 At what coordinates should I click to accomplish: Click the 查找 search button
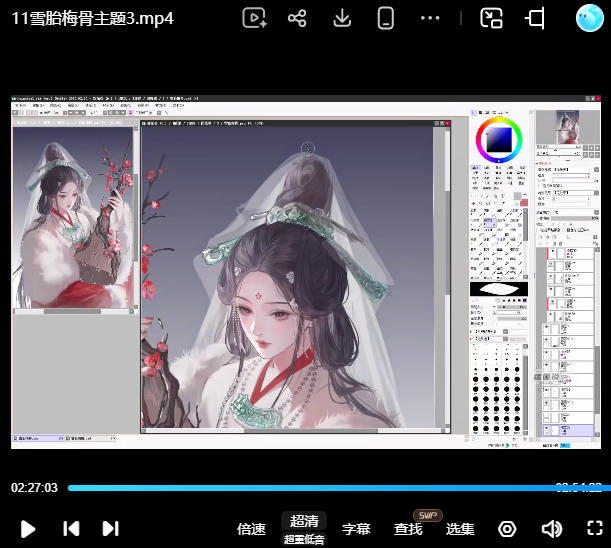coord(408,529)
